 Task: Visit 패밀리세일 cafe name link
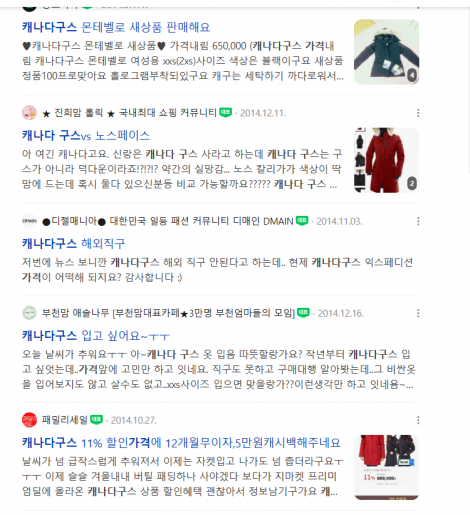click(65, 420)
